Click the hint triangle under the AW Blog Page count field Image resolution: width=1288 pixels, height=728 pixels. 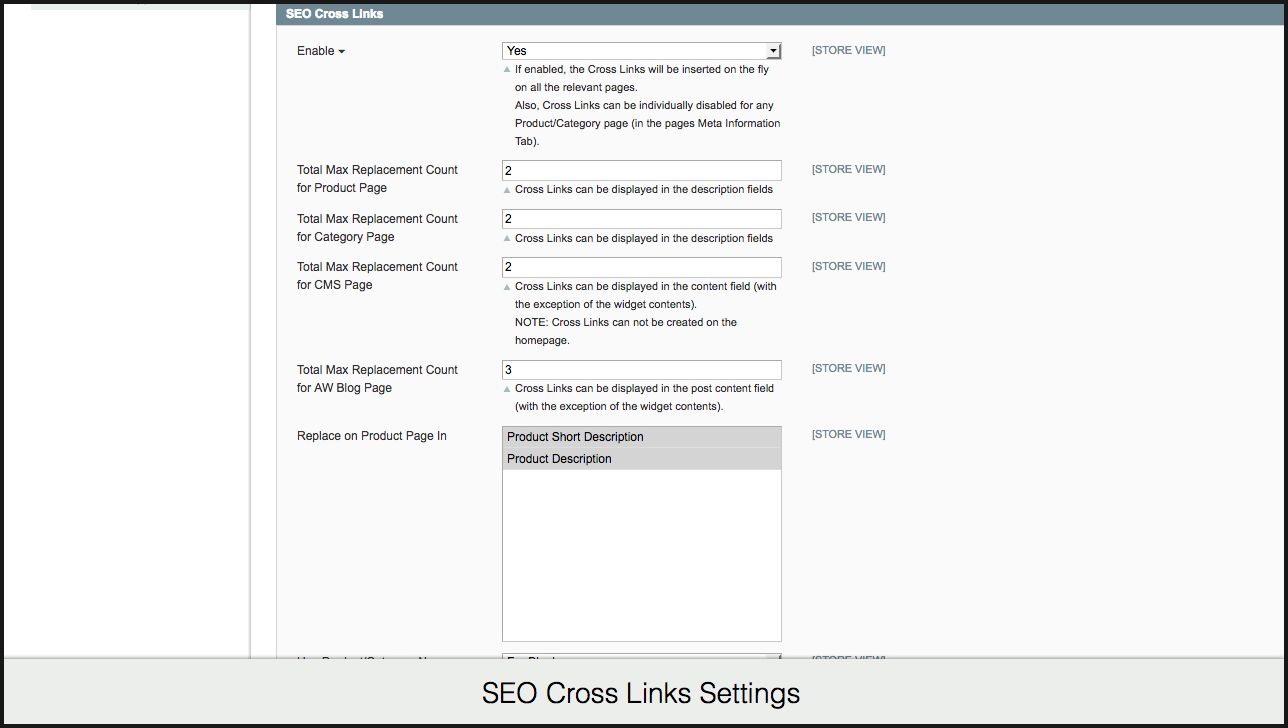[x=507, y=389]
